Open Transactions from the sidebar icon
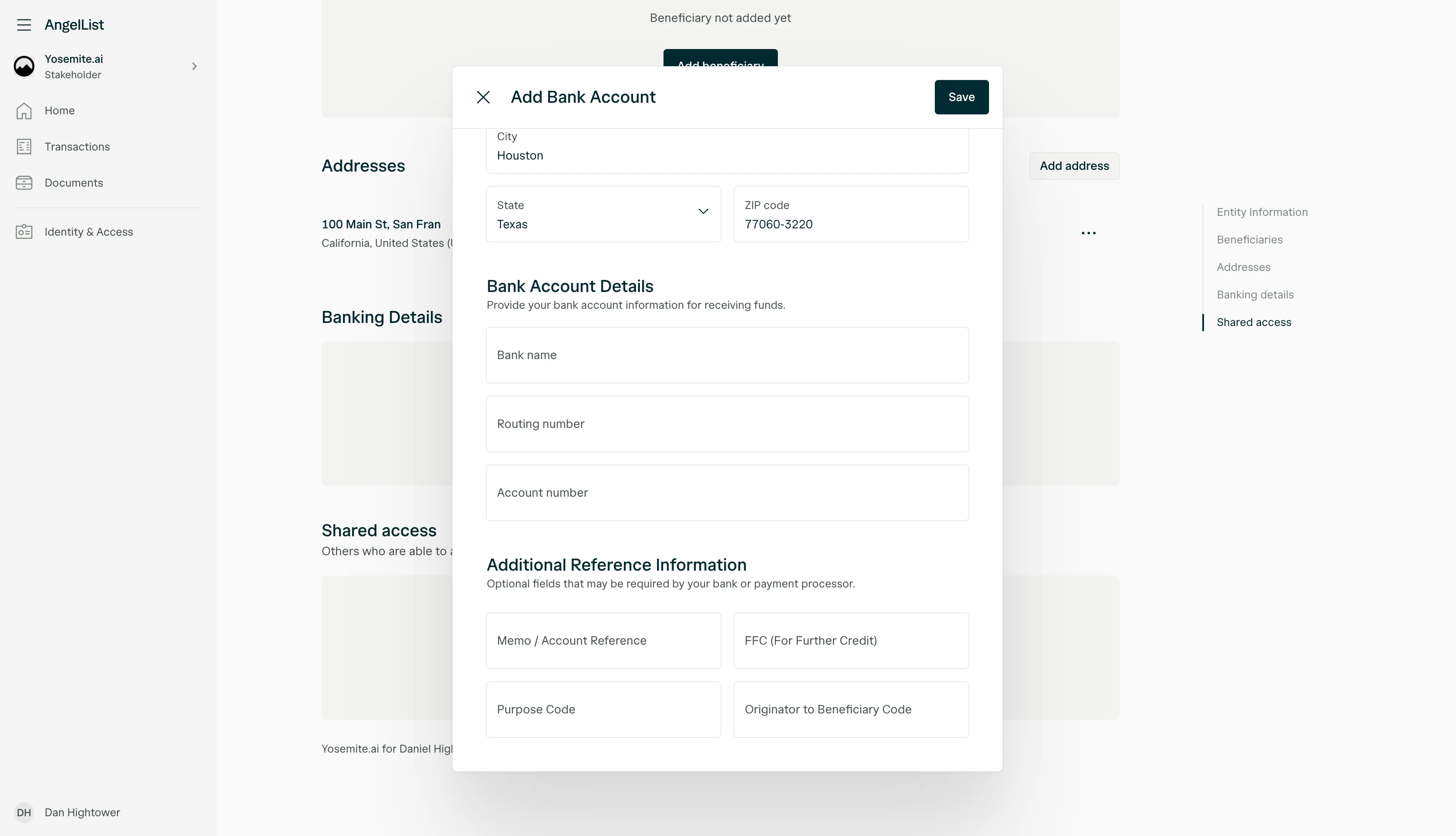Image resolution: width=1456 pixels, height=836 pixels. click(x=24, y=146)
